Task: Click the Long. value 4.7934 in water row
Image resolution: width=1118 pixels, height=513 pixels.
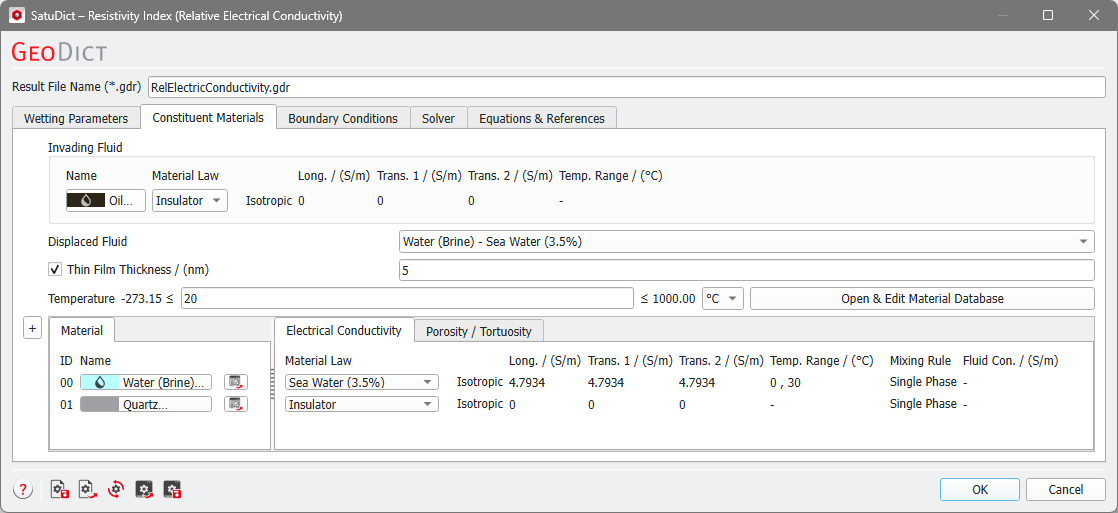Action: tap(527, 382)
